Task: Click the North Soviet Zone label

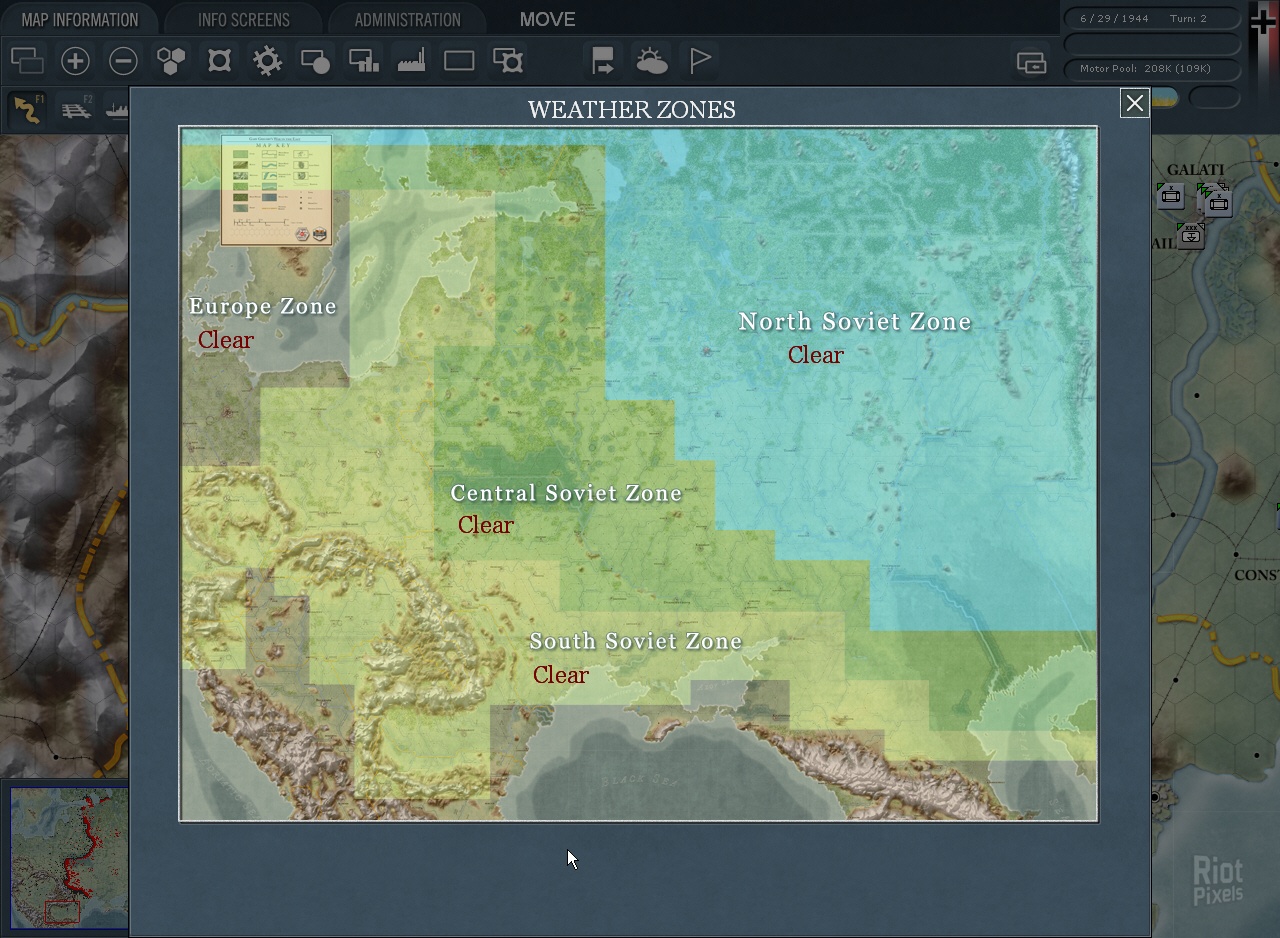Action: click(854, 322)
